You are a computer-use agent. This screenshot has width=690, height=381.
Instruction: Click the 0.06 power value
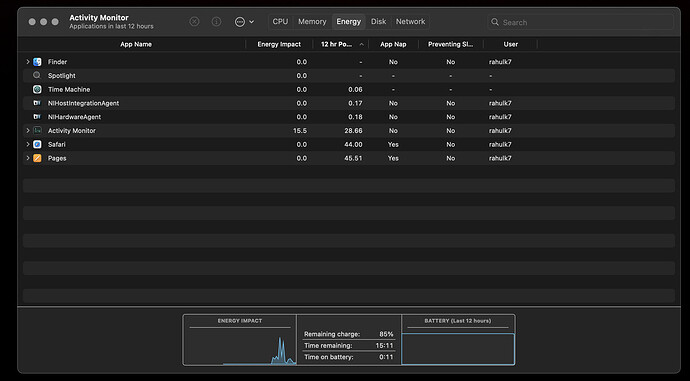355,89
